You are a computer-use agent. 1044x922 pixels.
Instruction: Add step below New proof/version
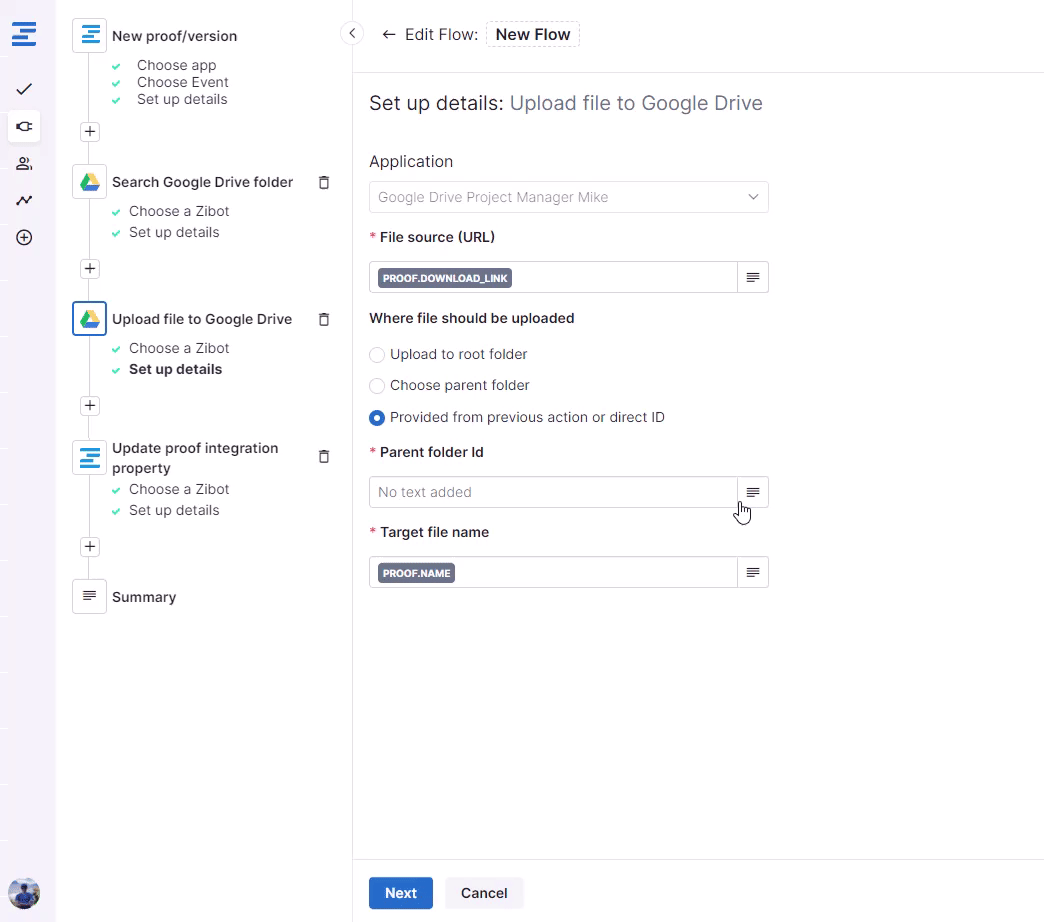pyautogui.click(x=90, y=131)
